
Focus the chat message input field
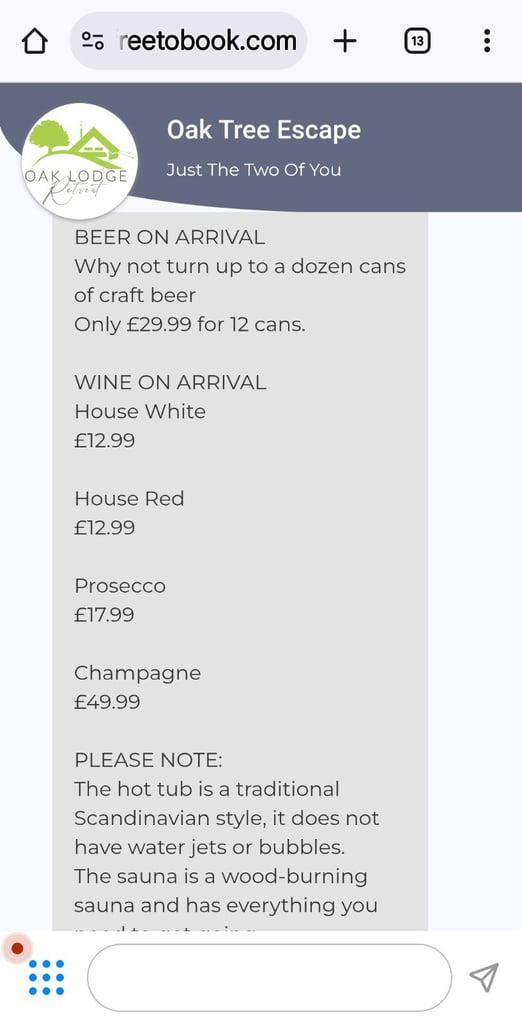[x=269, y=978]
